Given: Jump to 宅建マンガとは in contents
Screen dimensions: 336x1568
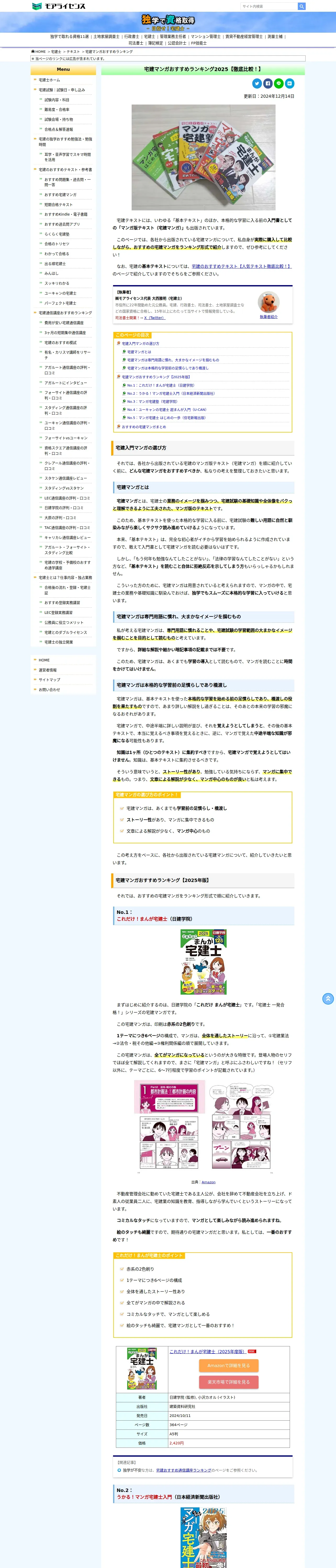Looking at the screenshot, I should pyautogui.click(x=139, y=352).
